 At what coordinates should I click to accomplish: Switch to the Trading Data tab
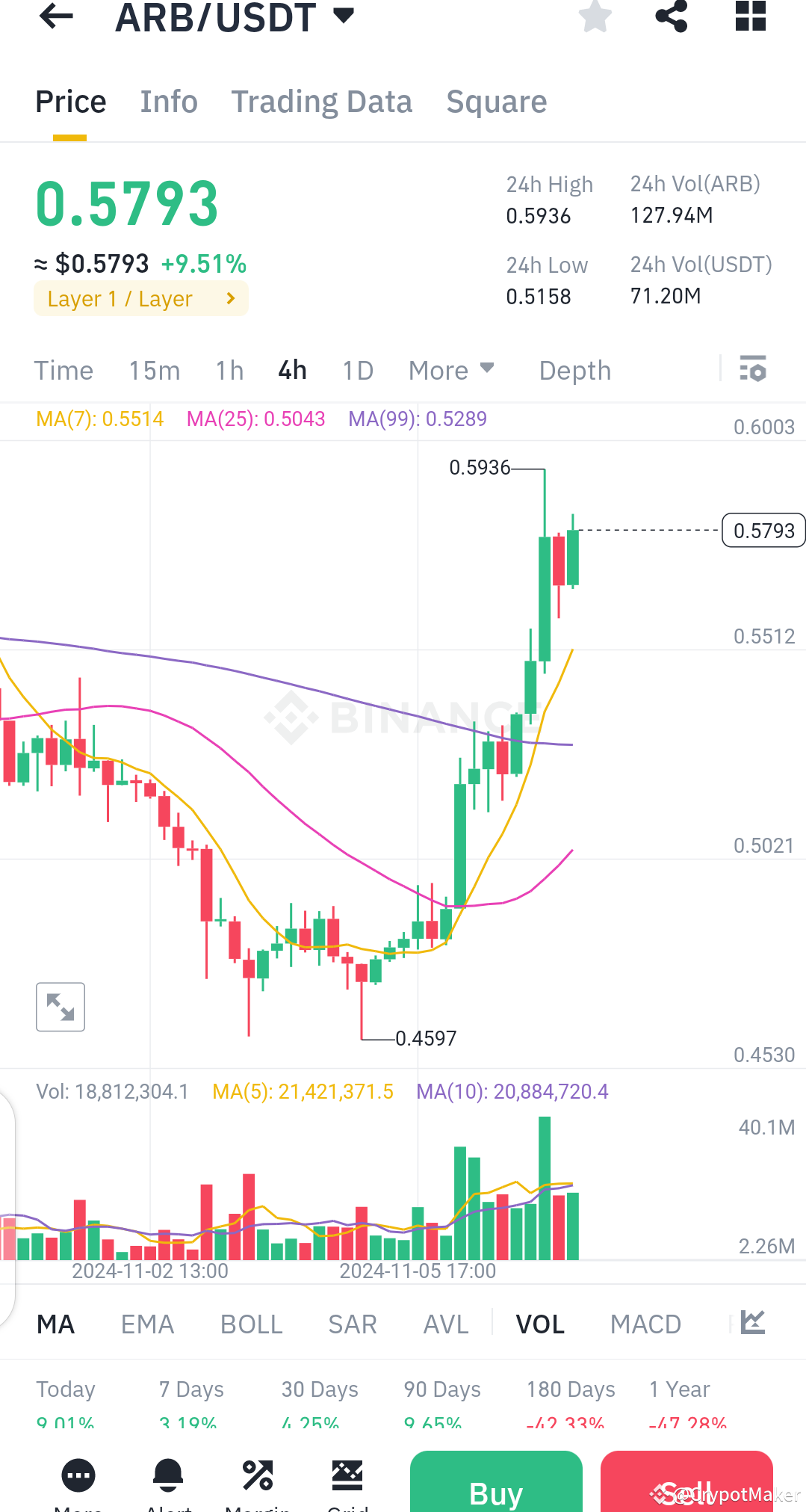click(322, 101)
